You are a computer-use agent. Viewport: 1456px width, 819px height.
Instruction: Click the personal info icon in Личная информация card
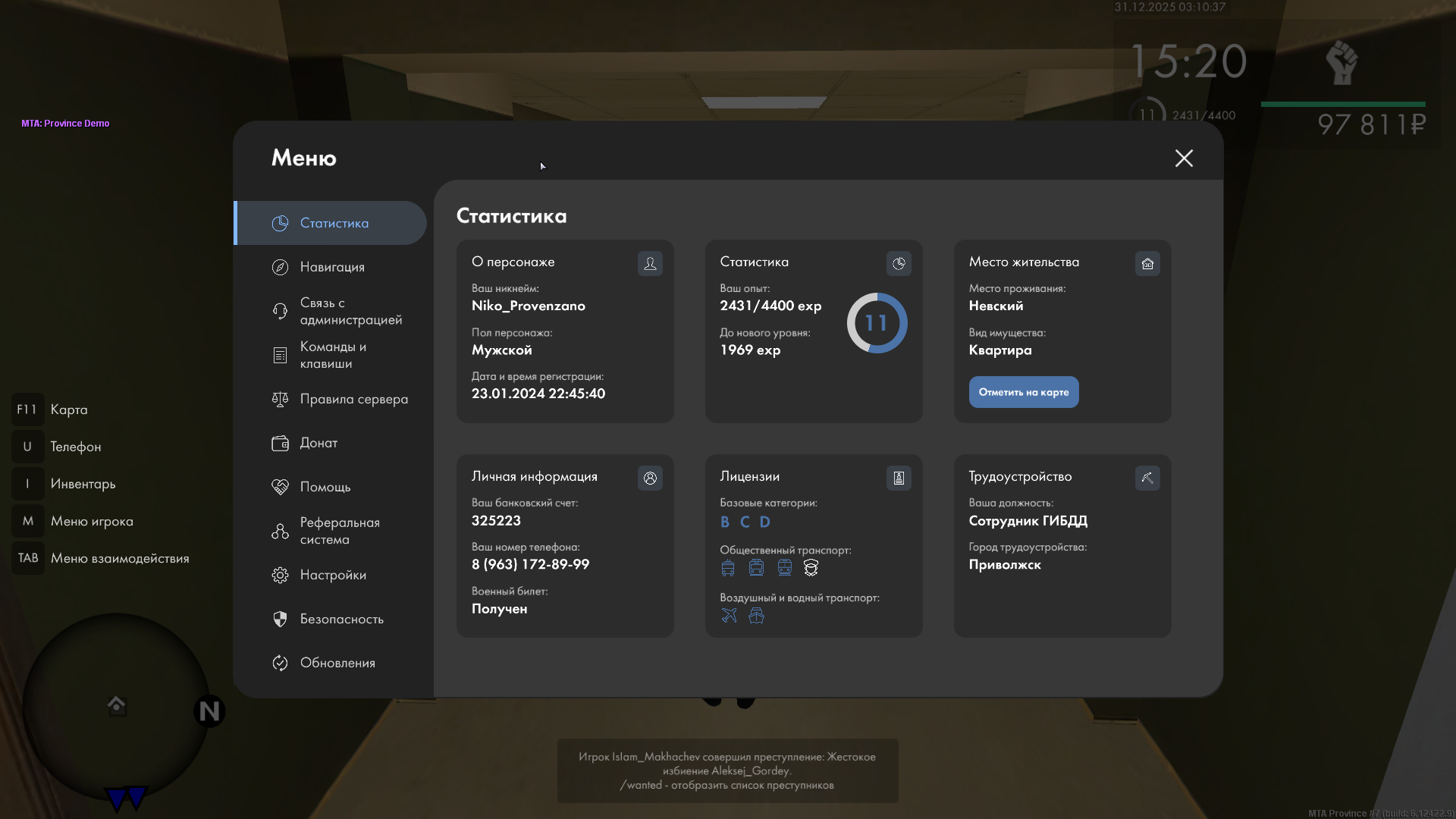650,478
